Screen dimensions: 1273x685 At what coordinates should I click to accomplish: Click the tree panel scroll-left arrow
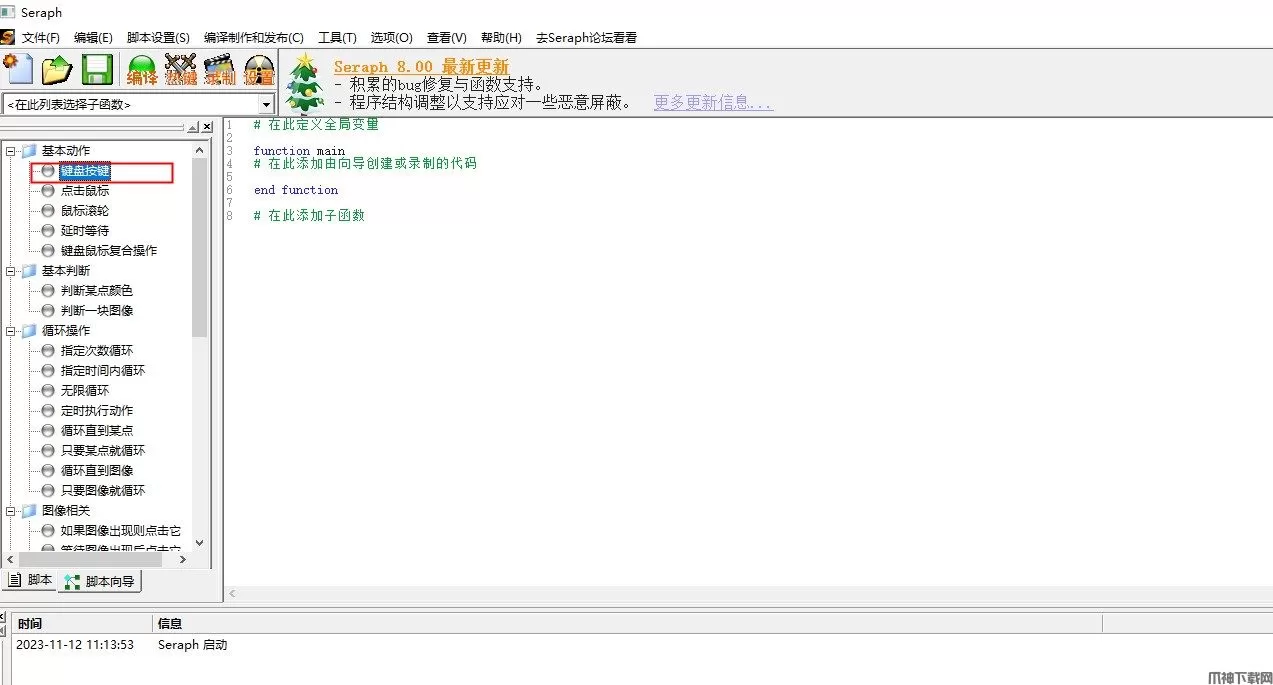(x=10, y=559)
